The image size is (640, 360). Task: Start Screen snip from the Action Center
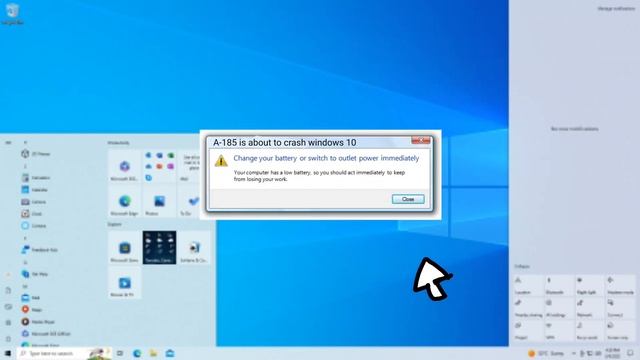pos(621,331)
